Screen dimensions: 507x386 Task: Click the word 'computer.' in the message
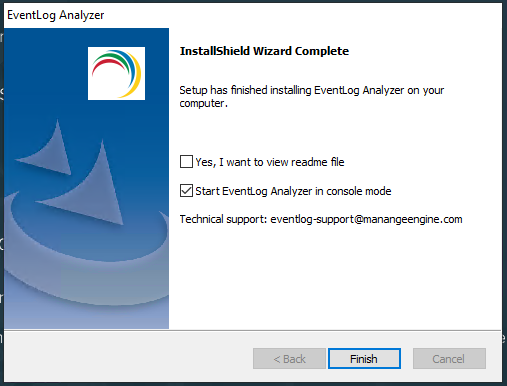[x=203, y=104]
